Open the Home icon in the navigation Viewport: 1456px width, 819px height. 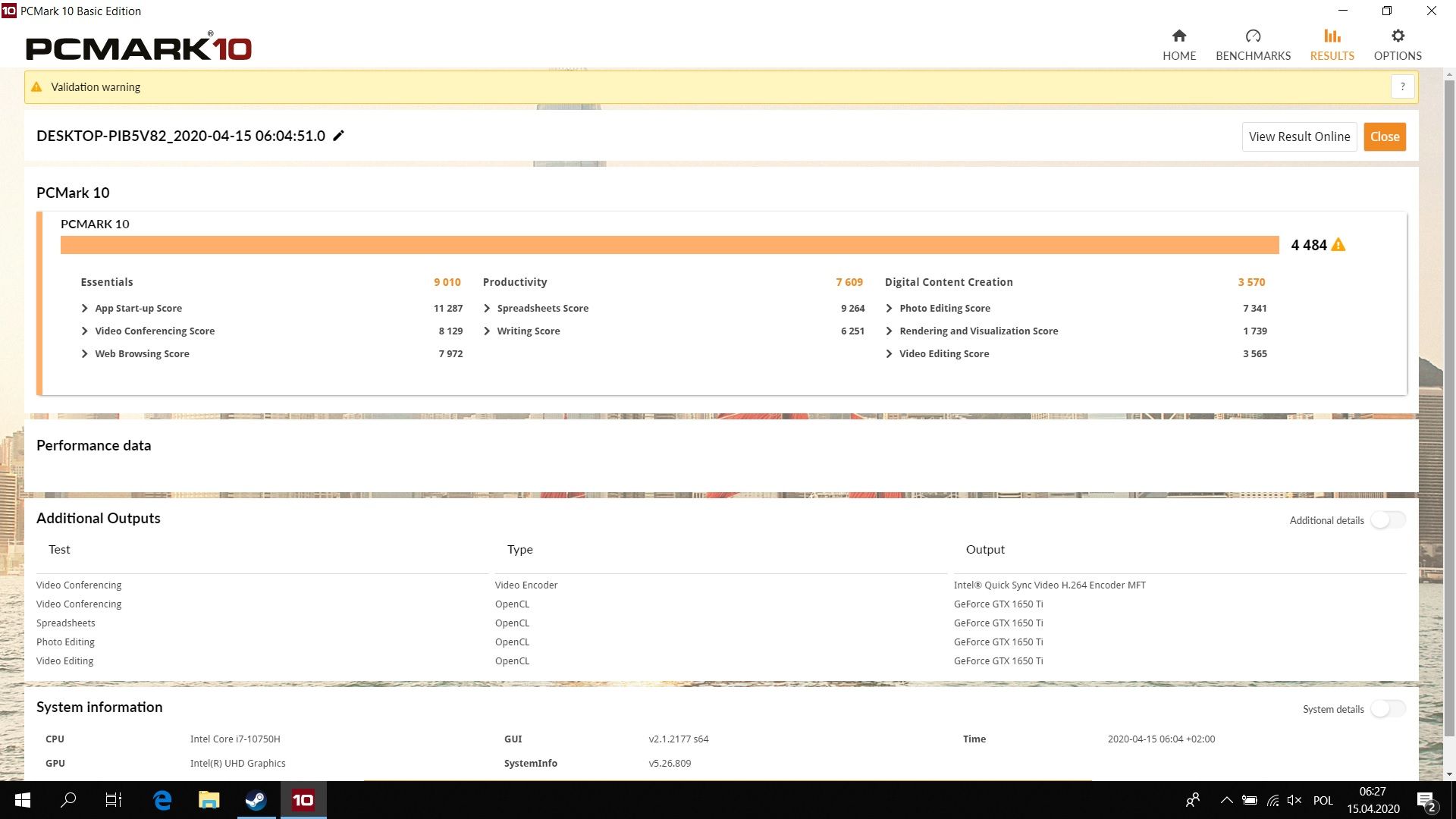point(1179,36)
